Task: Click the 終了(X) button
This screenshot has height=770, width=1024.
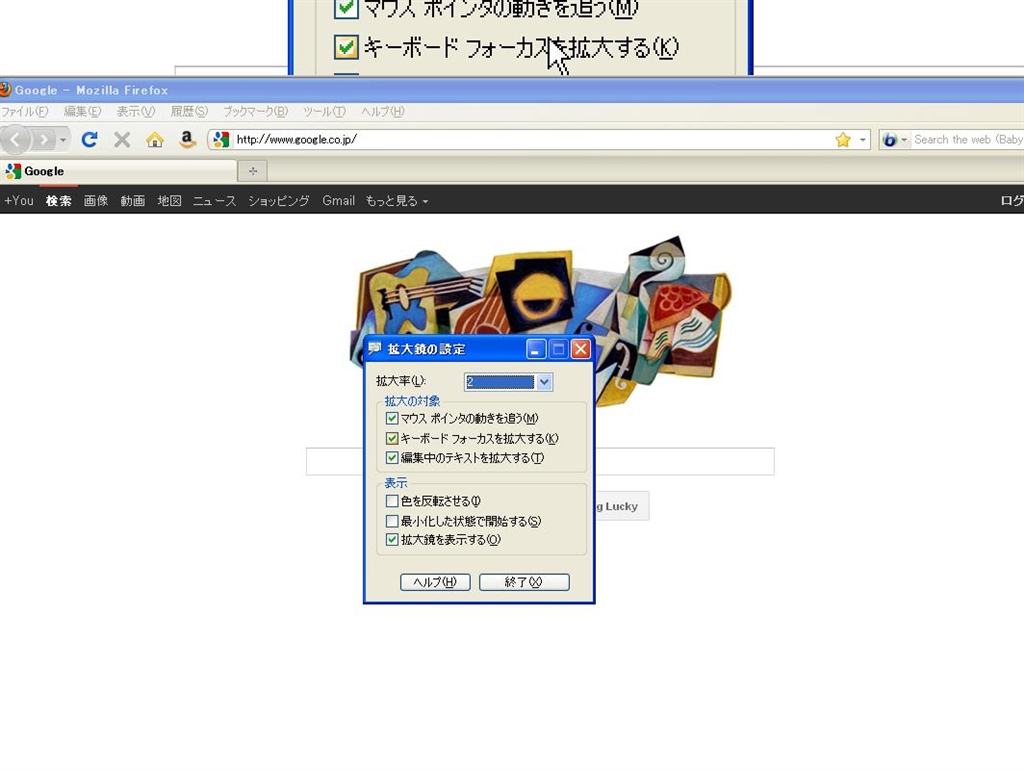Action: [524, 582]
